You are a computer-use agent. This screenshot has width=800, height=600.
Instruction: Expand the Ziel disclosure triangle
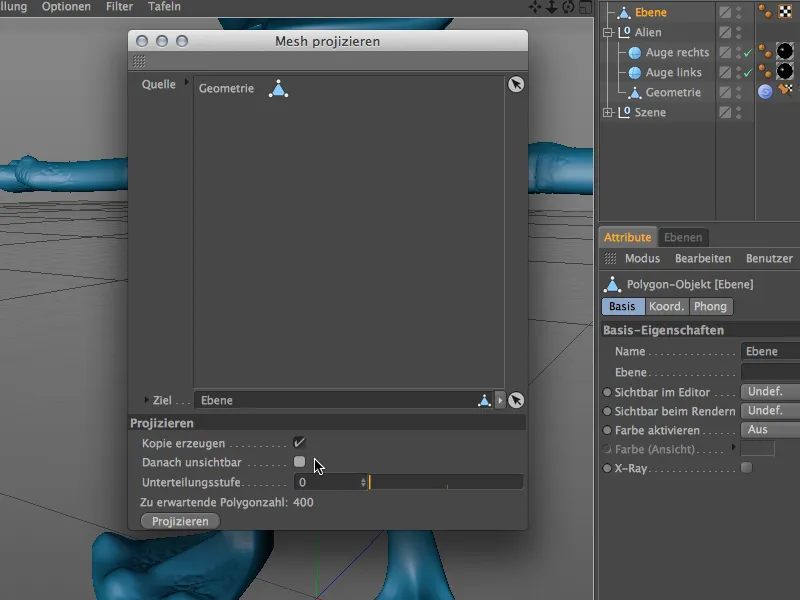point(146,400)
